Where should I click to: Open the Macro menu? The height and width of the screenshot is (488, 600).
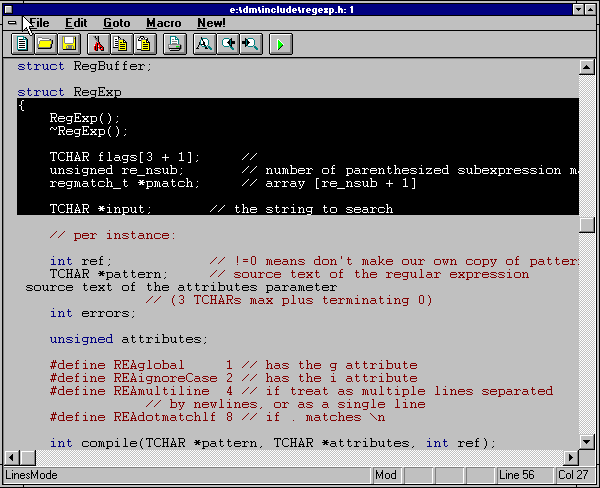[163, 23]
